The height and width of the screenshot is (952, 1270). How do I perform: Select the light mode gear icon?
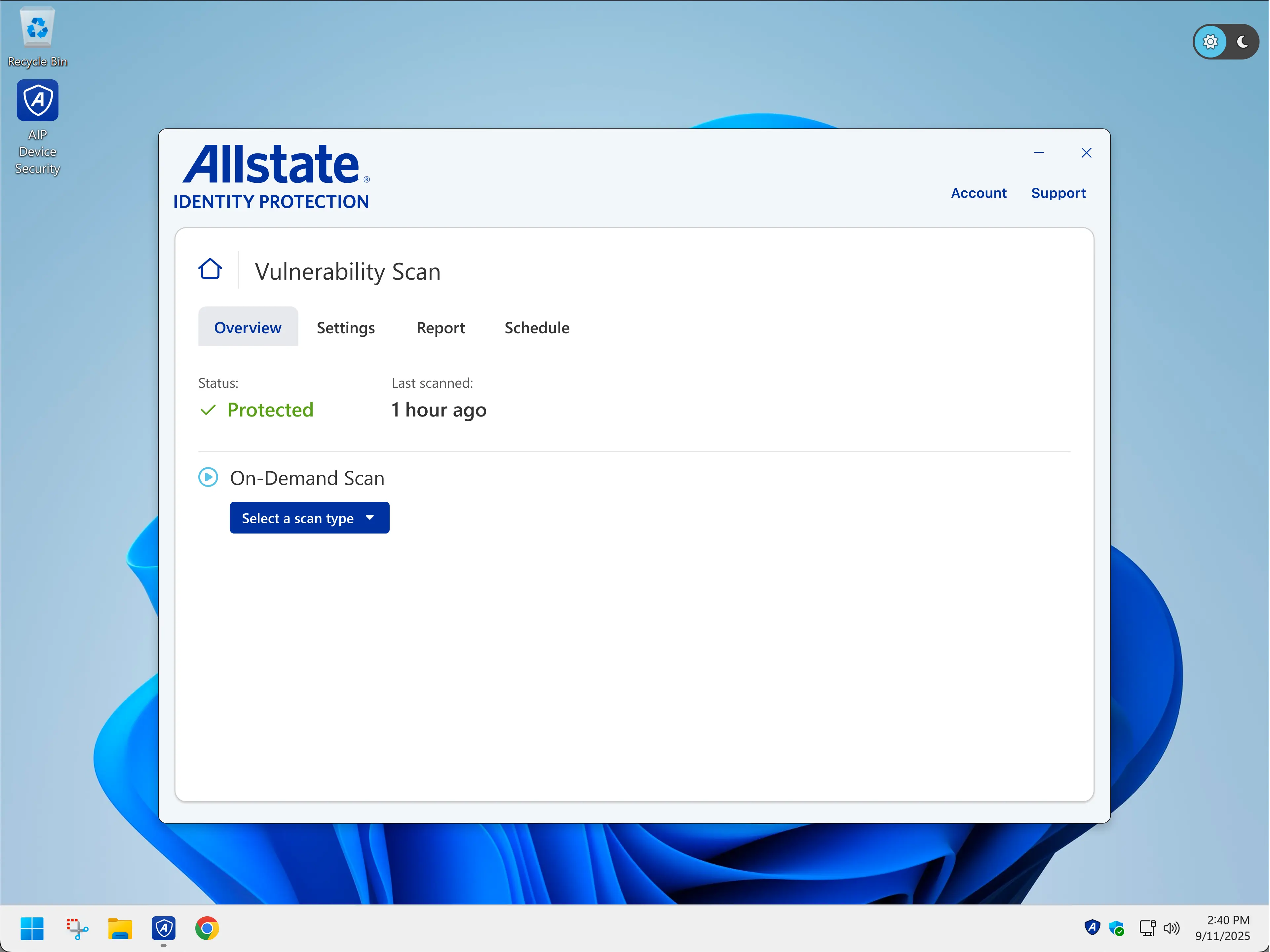tap(1210, 41)
